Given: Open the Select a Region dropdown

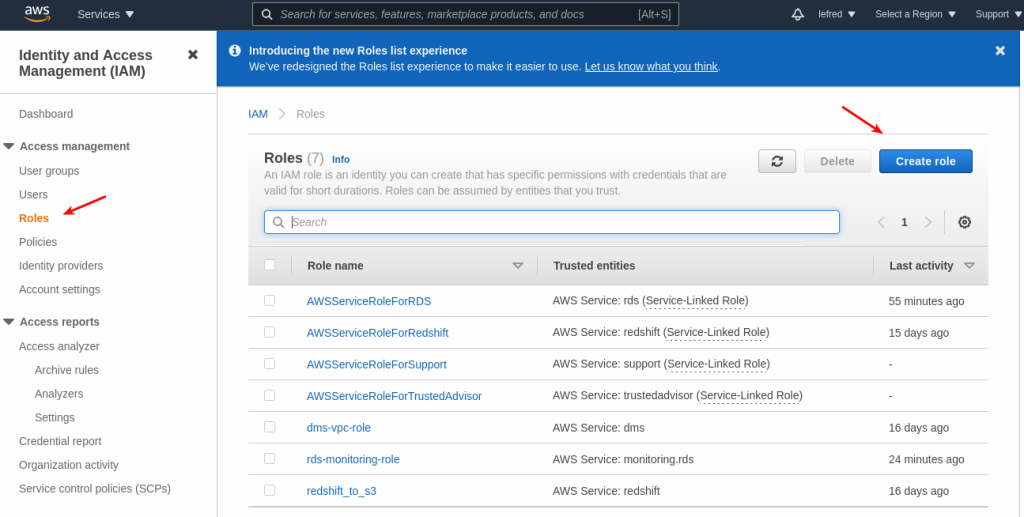Looking at the screenshot, I should click(x=915, y=14).
